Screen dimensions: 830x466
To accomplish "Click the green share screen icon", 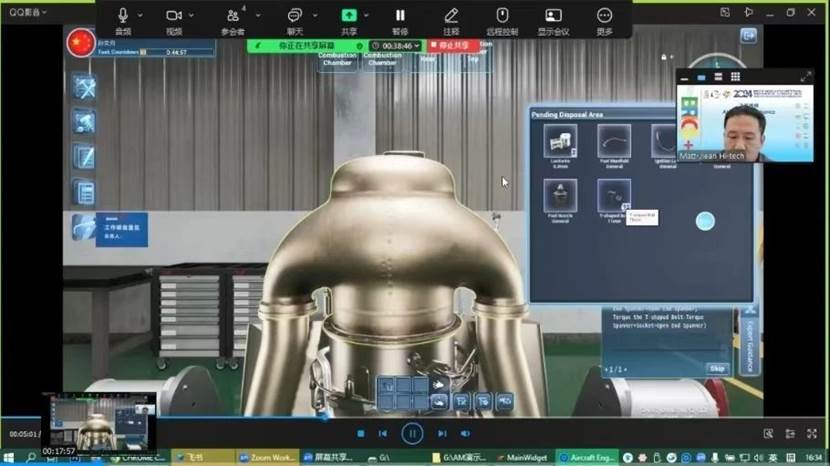I will pos(349,15).
